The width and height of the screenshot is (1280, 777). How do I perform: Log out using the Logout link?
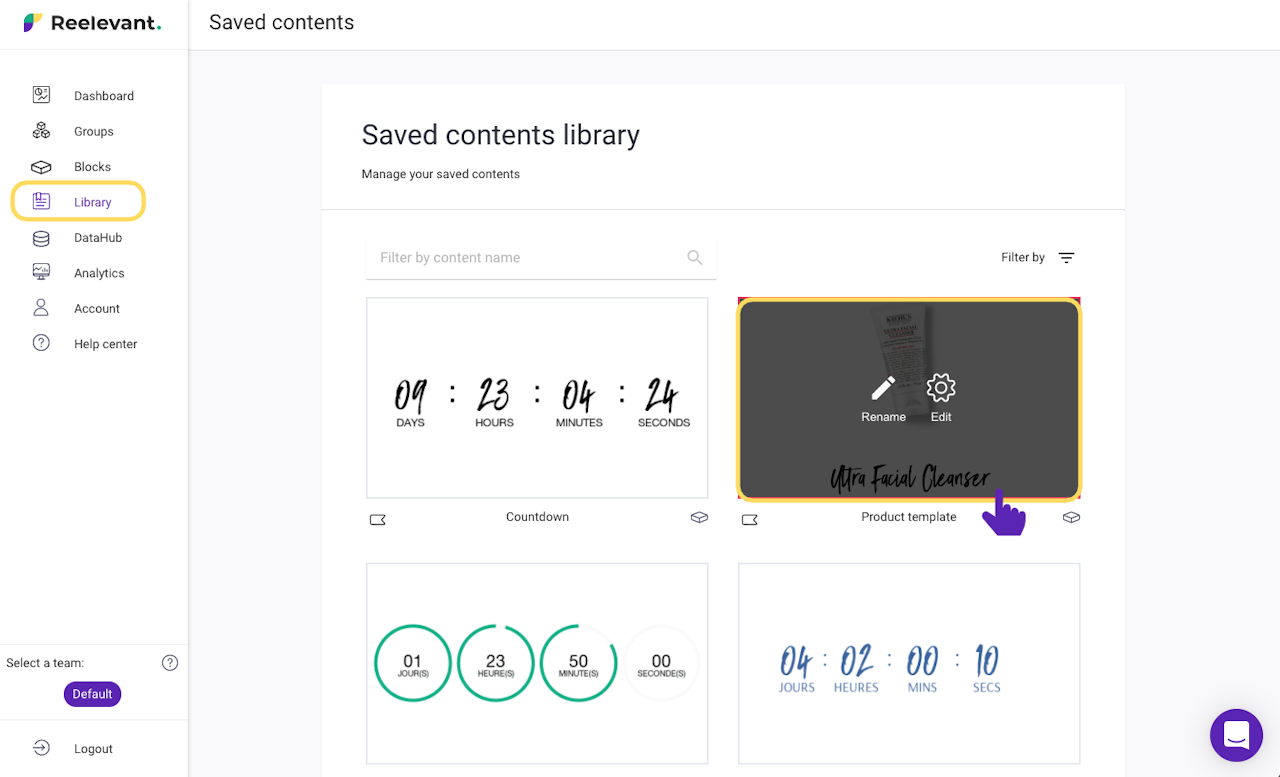93,749
